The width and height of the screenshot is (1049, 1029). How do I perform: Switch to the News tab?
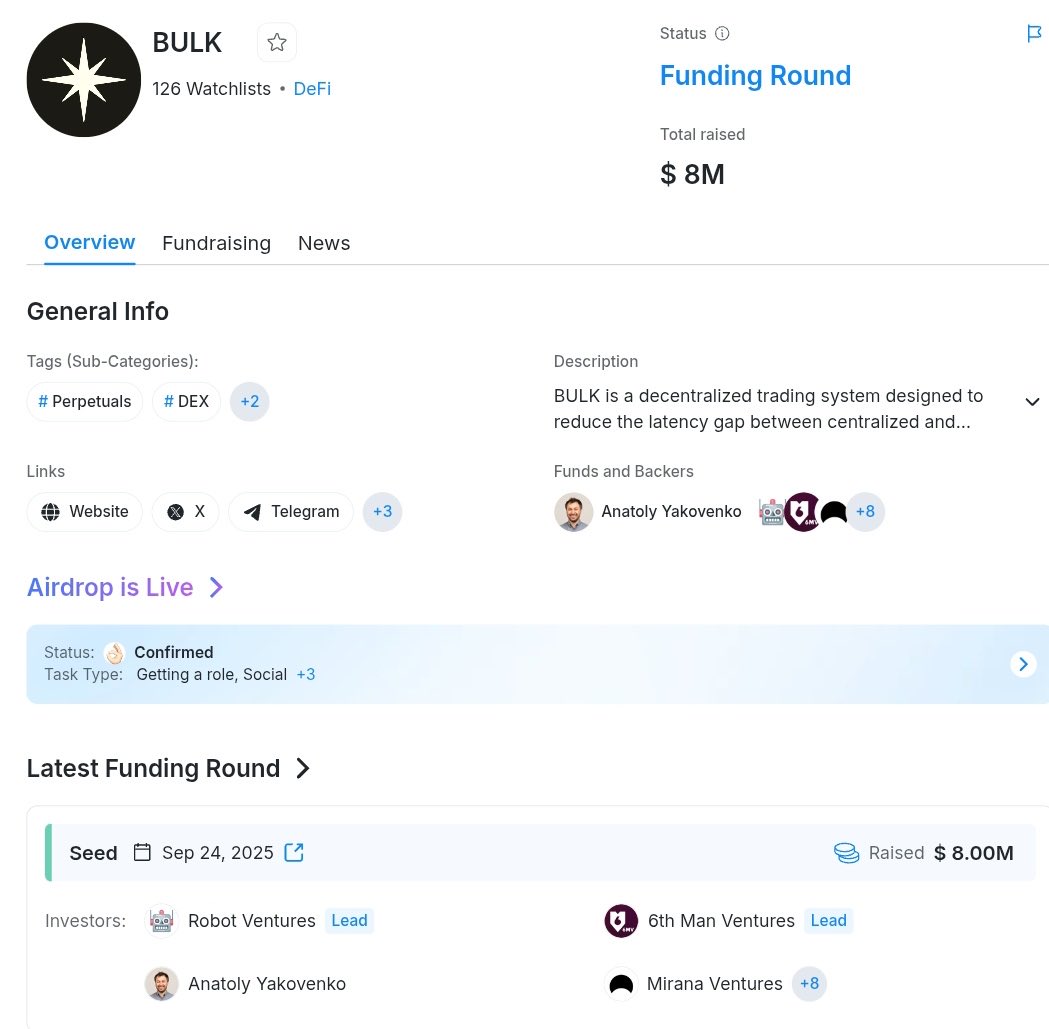pos(324,243)
